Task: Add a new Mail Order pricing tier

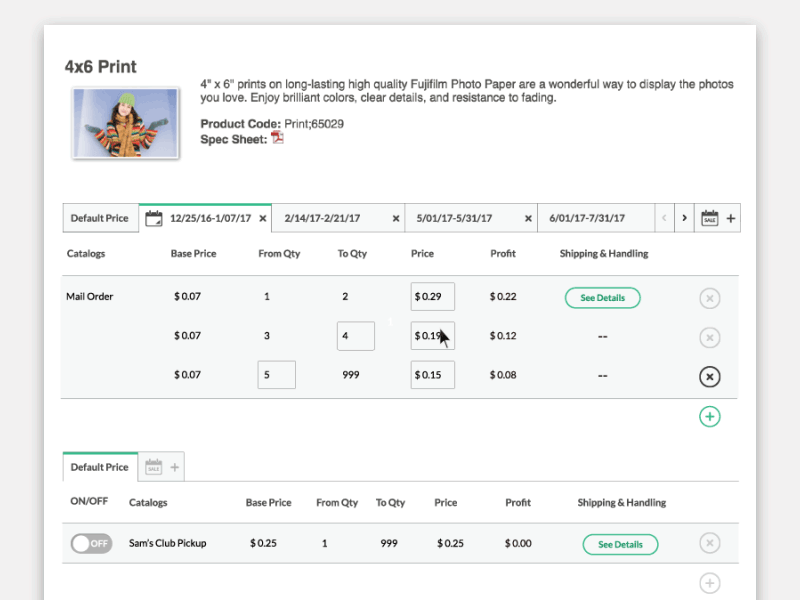Action: coord(710,416)
